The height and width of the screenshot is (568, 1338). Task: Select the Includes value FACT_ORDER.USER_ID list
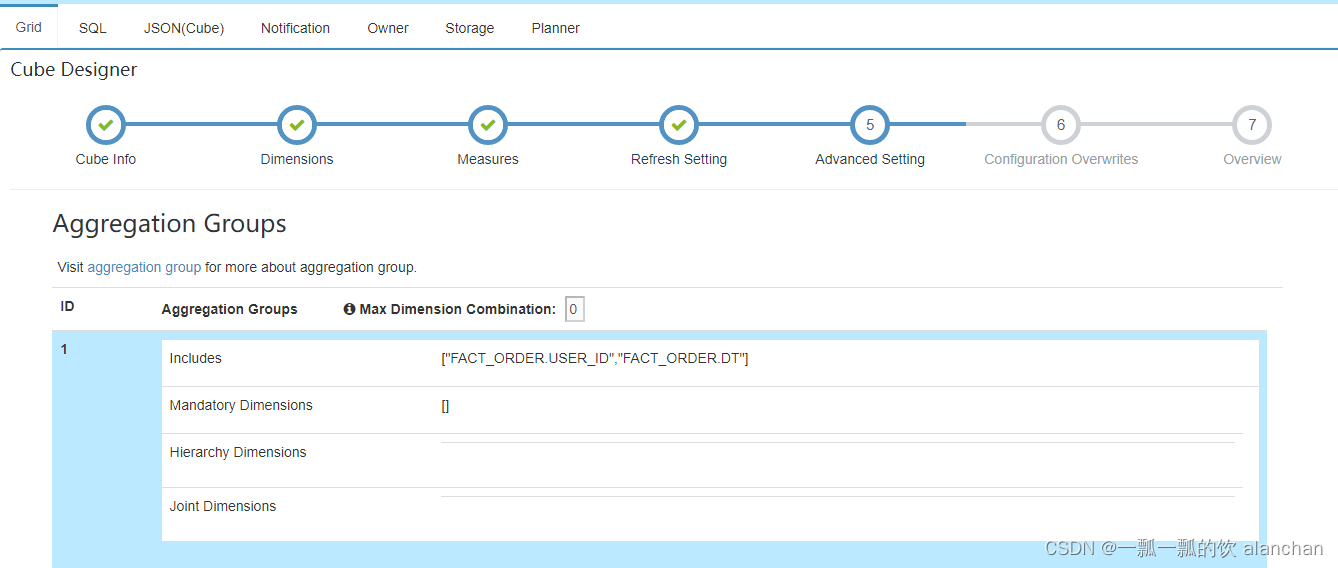coord(595,358)
